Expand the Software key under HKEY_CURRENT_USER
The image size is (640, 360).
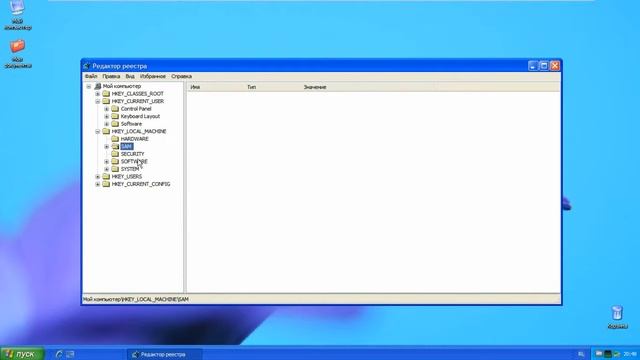click(107, 124)
